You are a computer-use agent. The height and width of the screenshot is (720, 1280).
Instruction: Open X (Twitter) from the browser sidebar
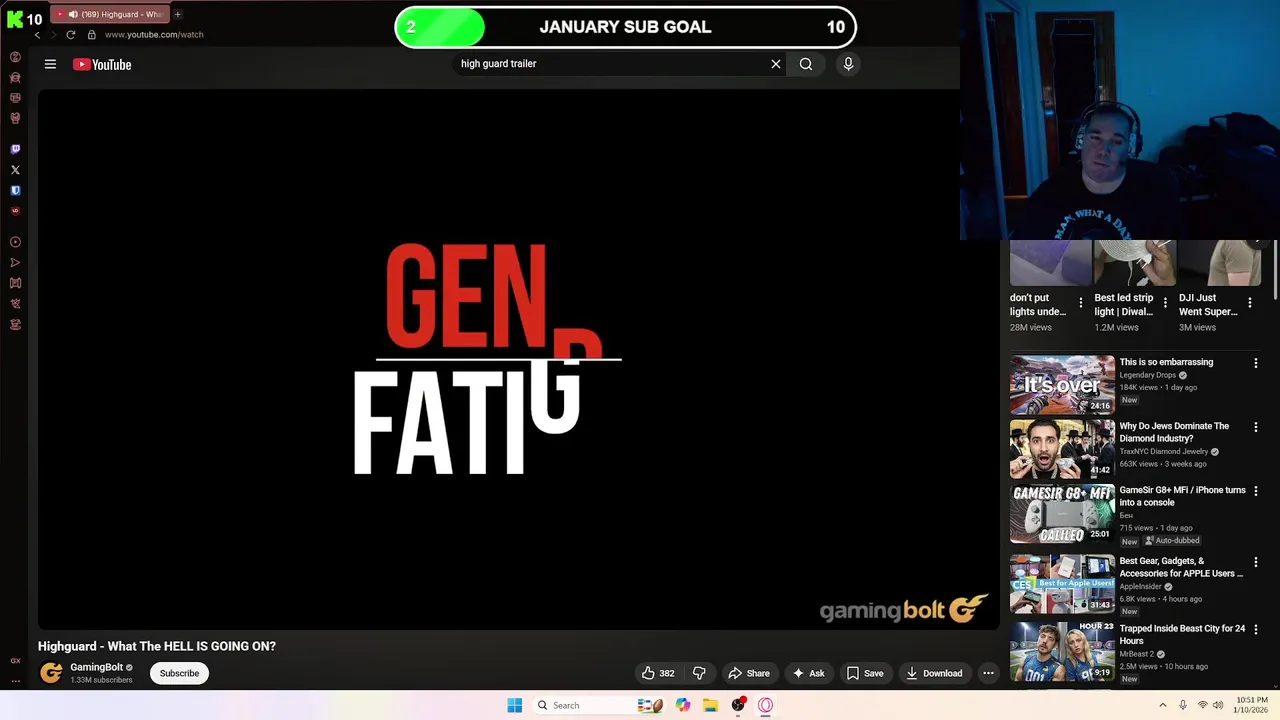(x=15, y=170)
